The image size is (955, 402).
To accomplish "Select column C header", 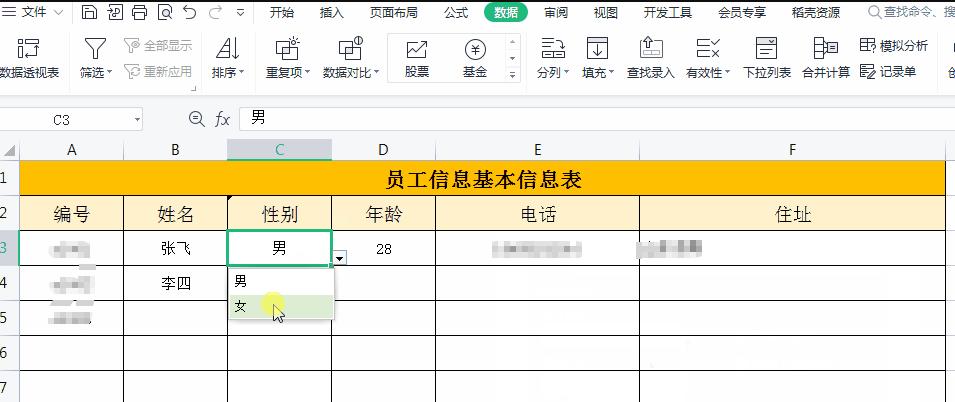I will point(280,150).
